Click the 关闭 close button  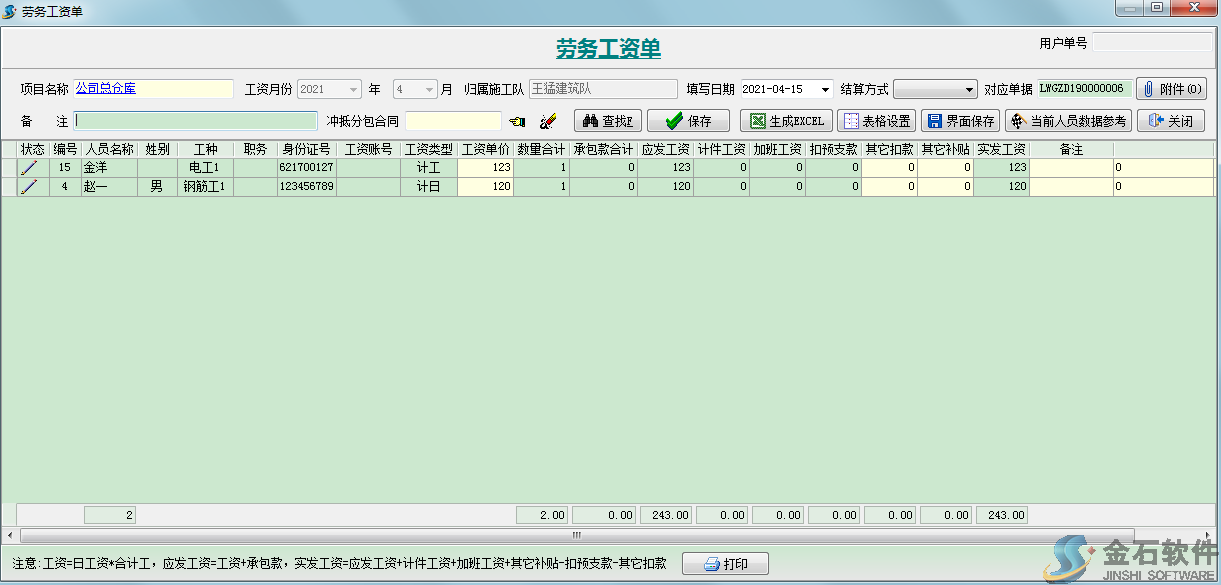[x=1170, y=121]
